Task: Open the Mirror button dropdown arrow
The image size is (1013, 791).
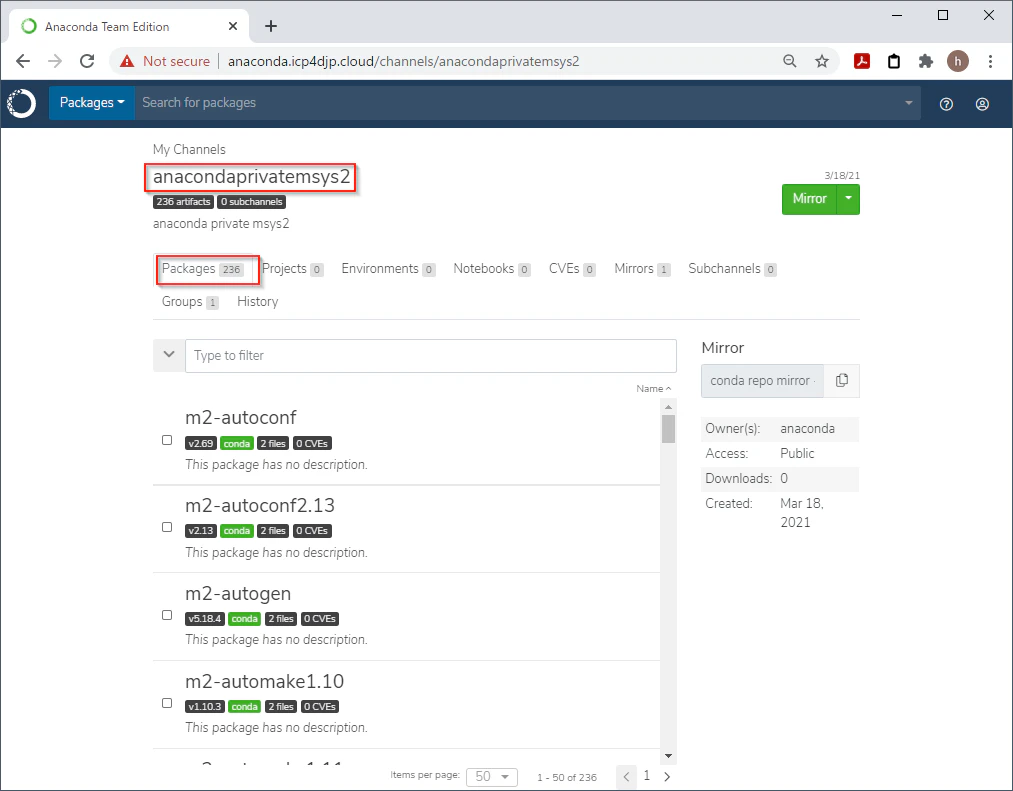Action: (848, 199)
